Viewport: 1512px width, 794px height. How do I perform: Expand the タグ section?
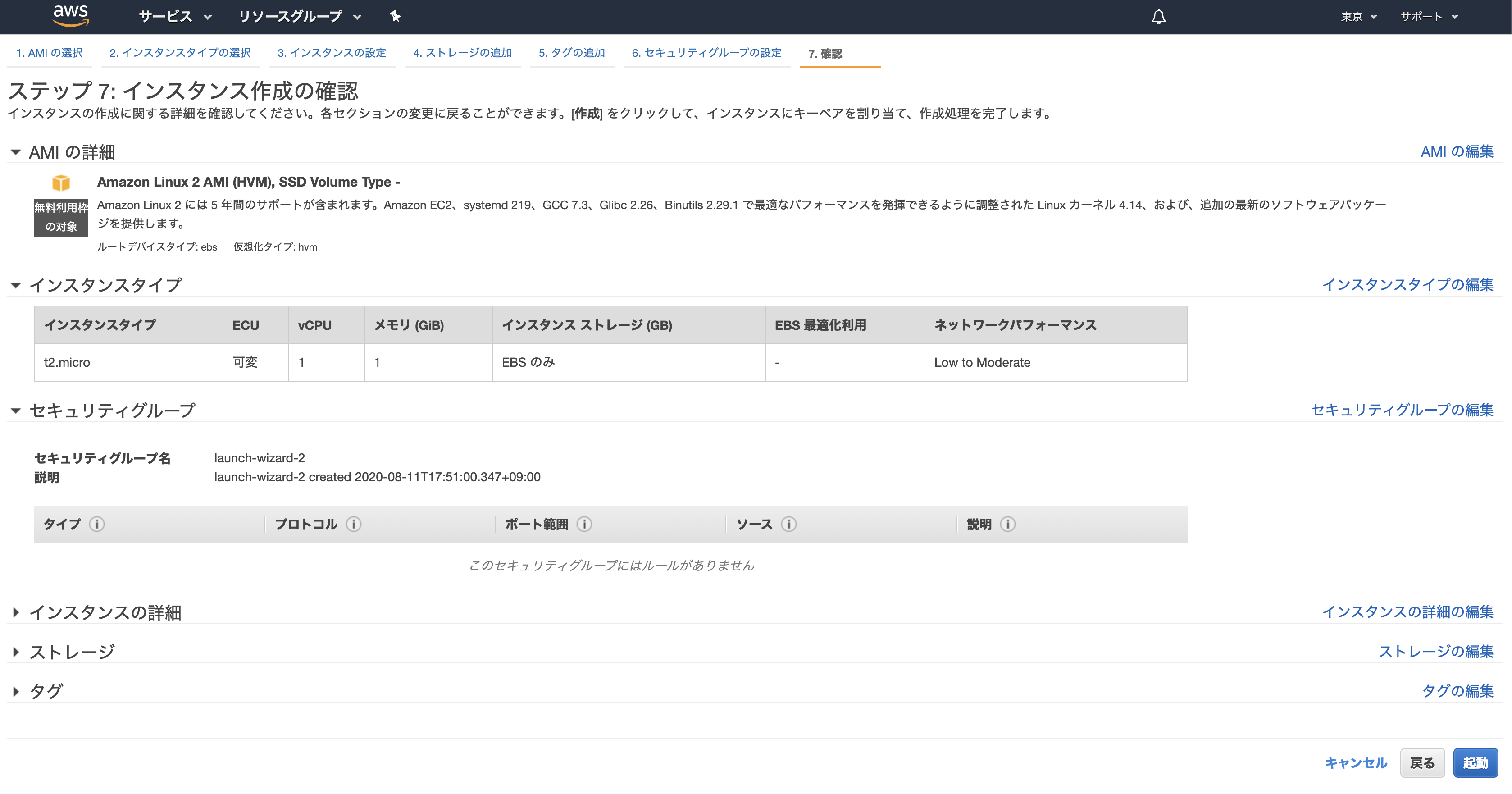pos(16,691)
